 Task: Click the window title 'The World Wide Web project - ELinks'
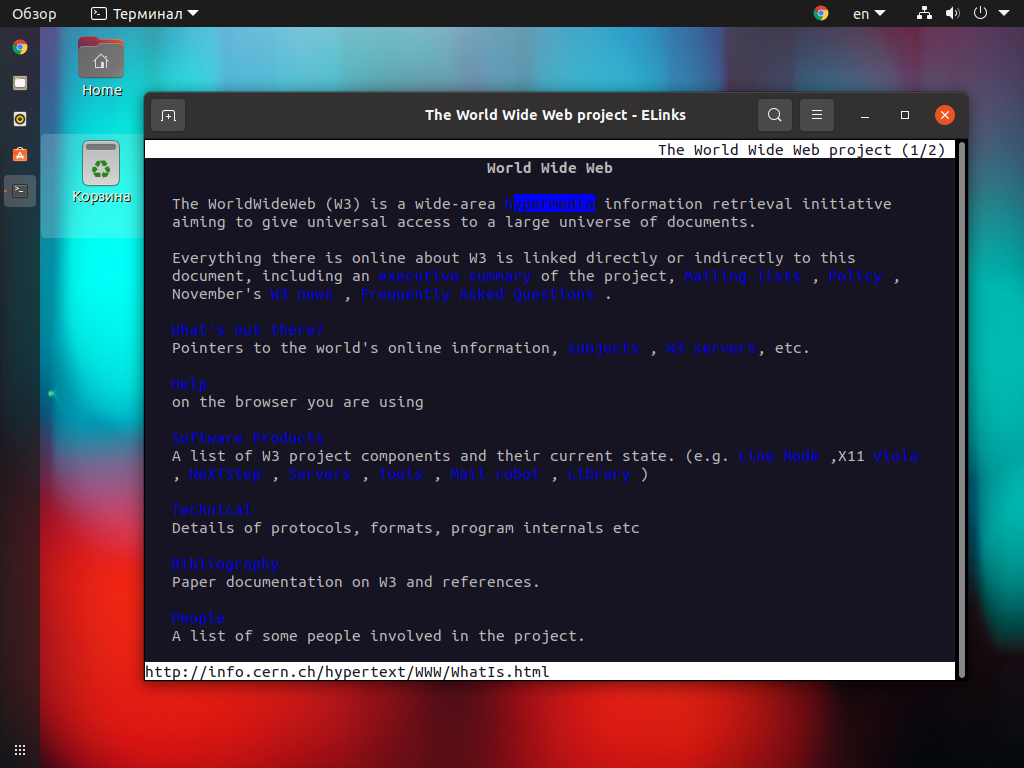click(555, 115)
